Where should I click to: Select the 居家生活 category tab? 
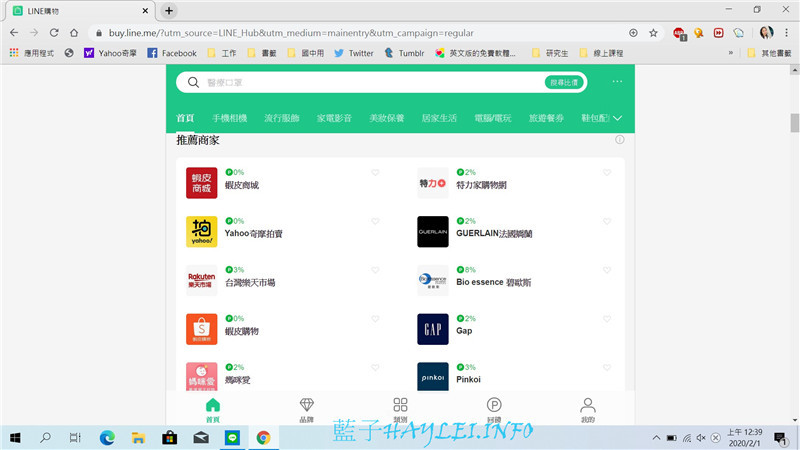pos(439,118)
